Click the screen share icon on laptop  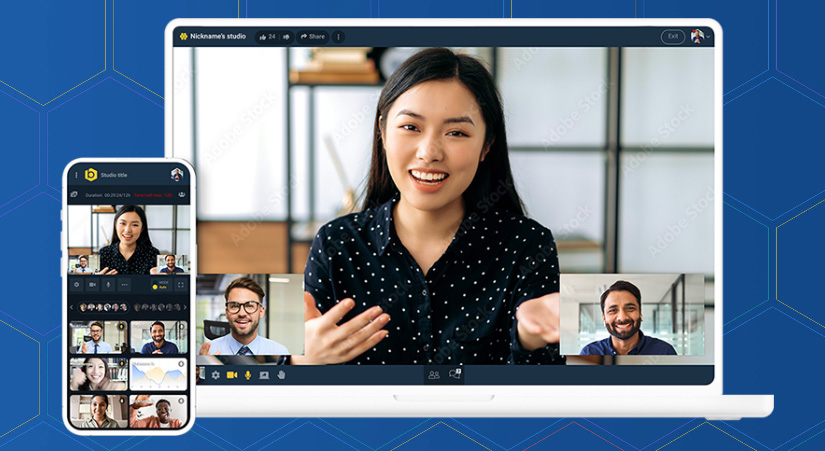(x=264, y=375)
